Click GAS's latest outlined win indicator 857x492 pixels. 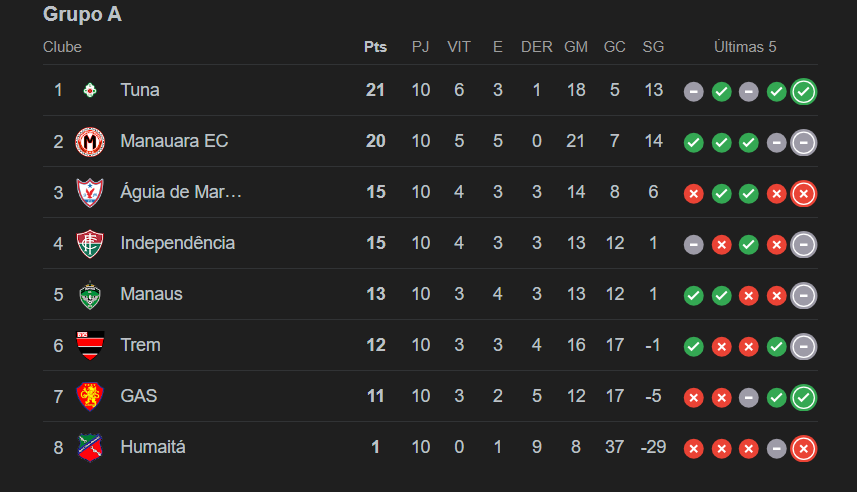pos(803,397)
